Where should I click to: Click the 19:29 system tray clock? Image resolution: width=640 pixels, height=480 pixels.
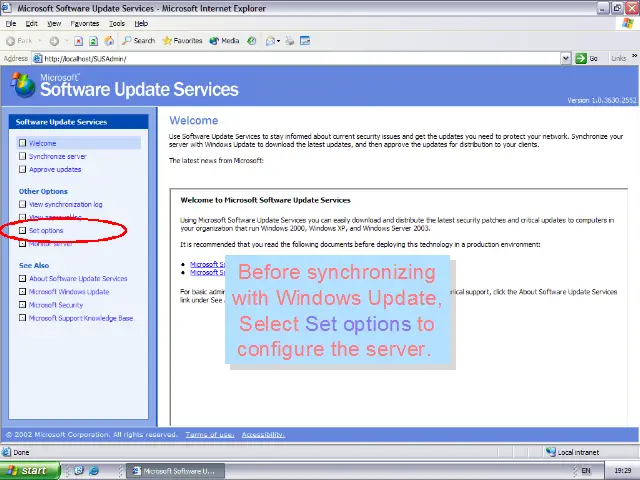(622, 471)
